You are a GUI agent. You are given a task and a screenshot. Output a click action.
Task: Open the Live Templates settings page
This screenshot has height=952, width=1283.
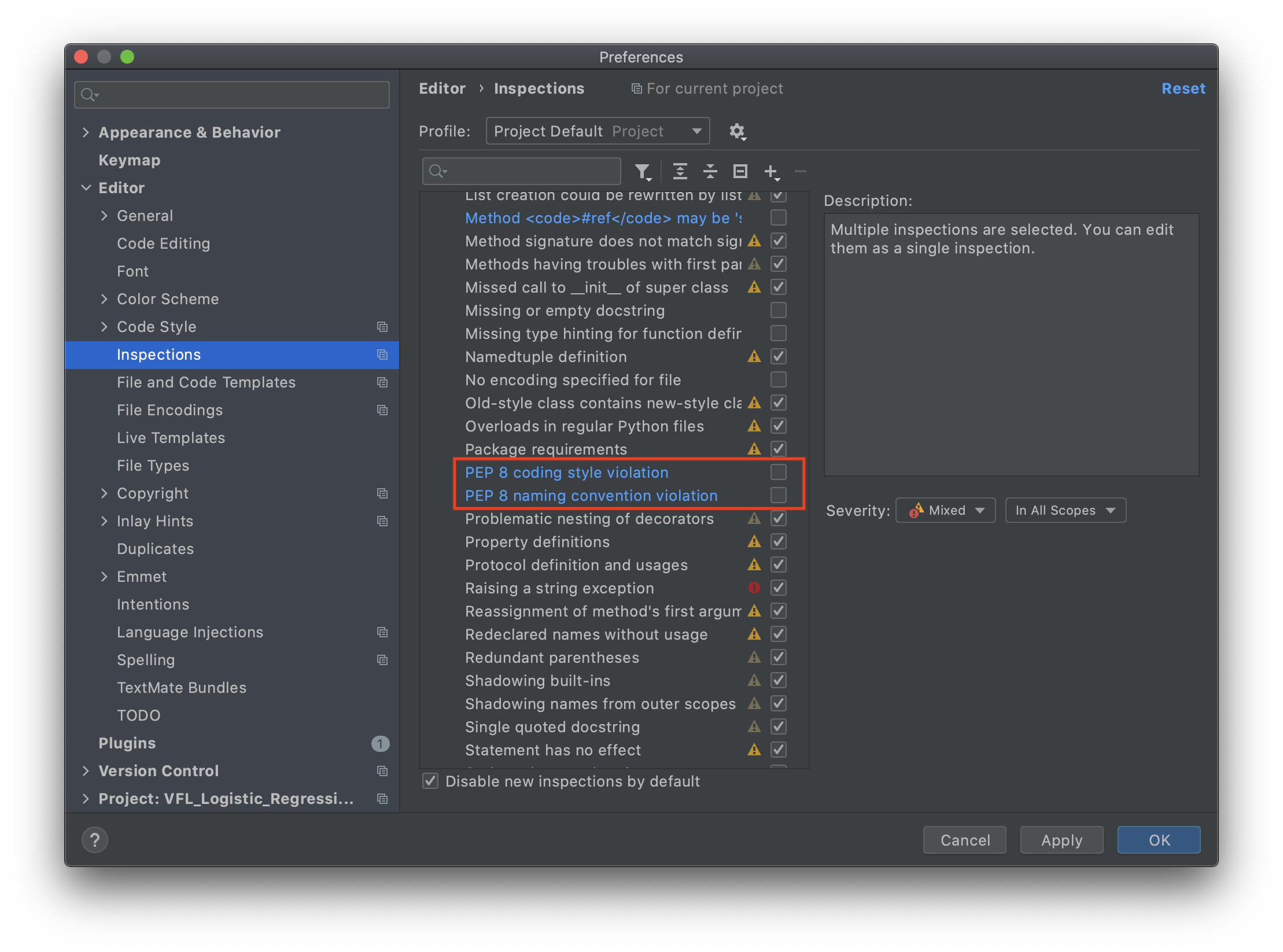171,438
